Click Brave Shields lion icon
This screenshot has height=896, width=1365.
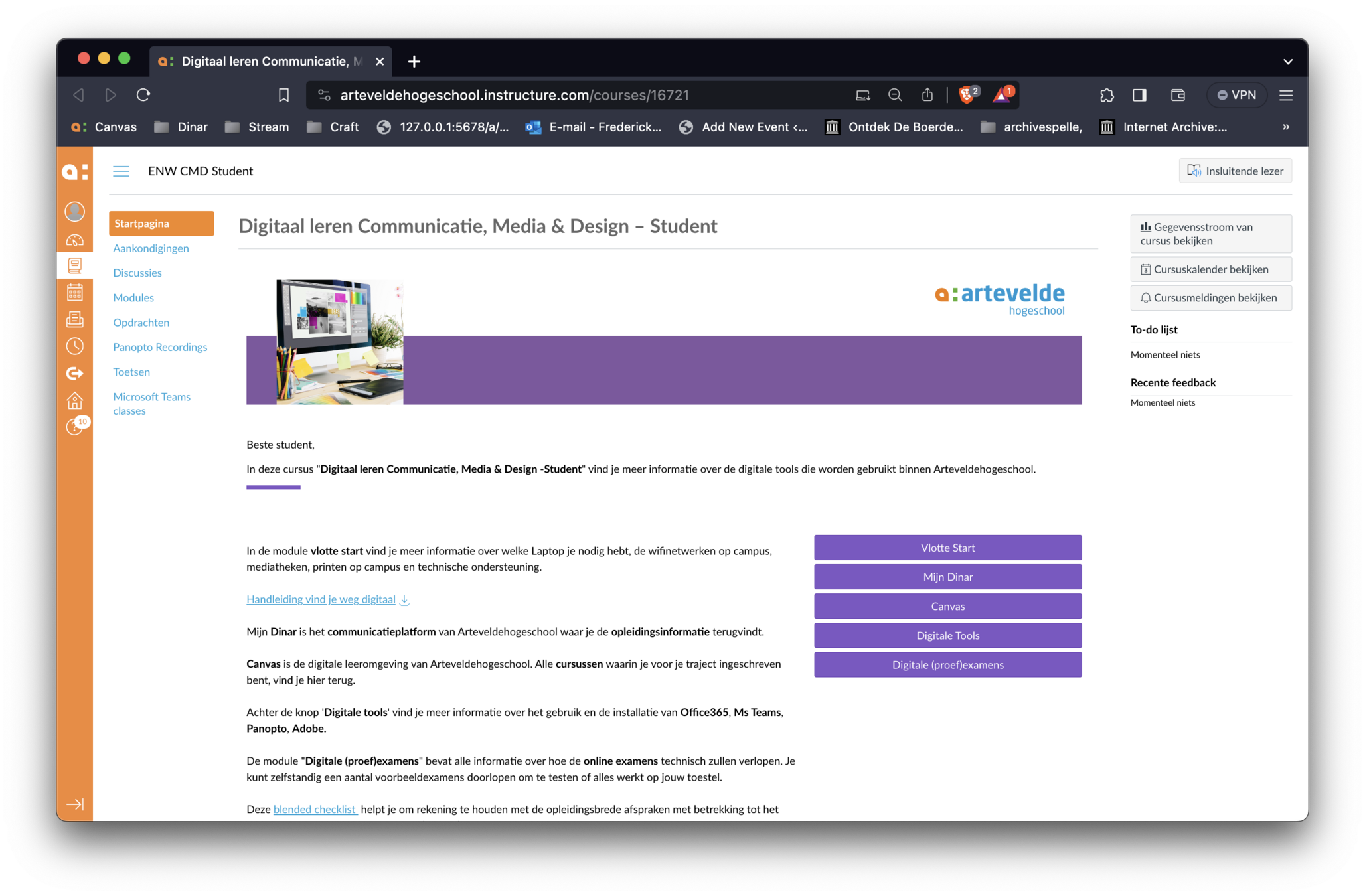[967, 95]
